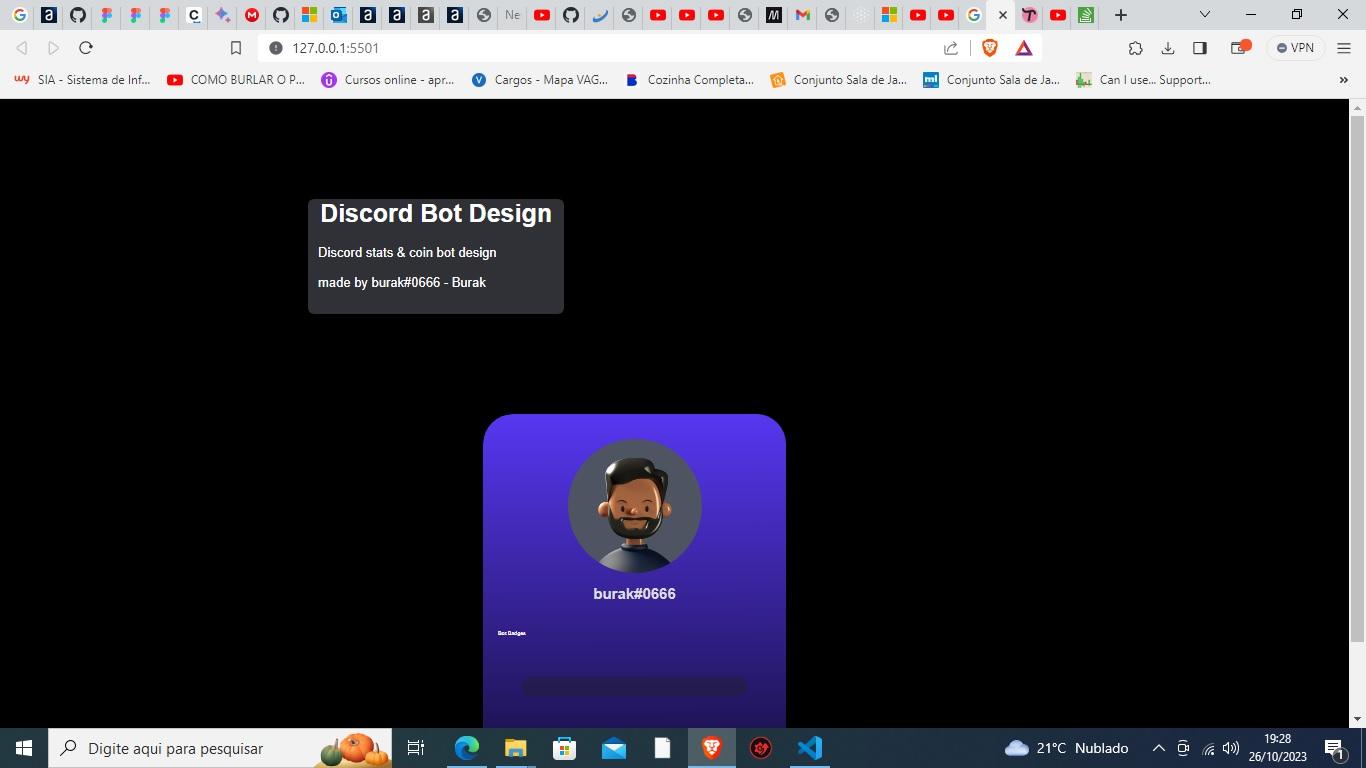
Task: Open the Brave Rewards triangle icon
Action: click(x=1024, y=48)
